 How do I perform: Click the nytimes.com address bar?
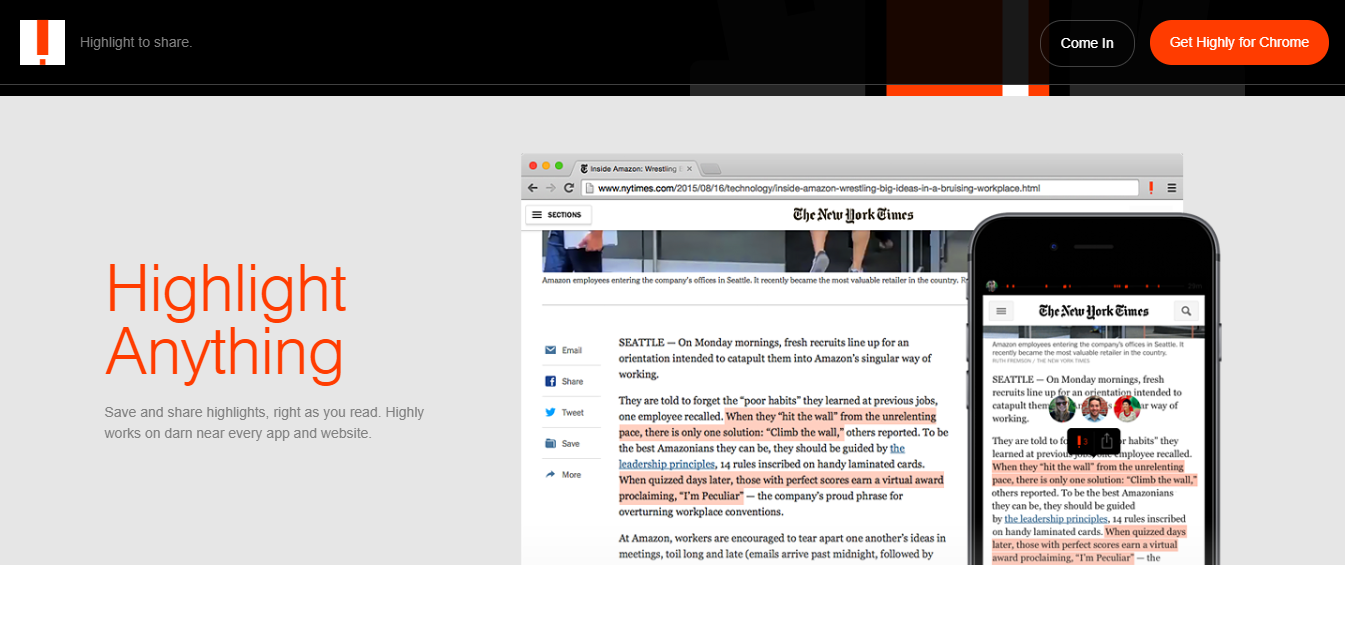pyautogui.click(x=861, y=187)
